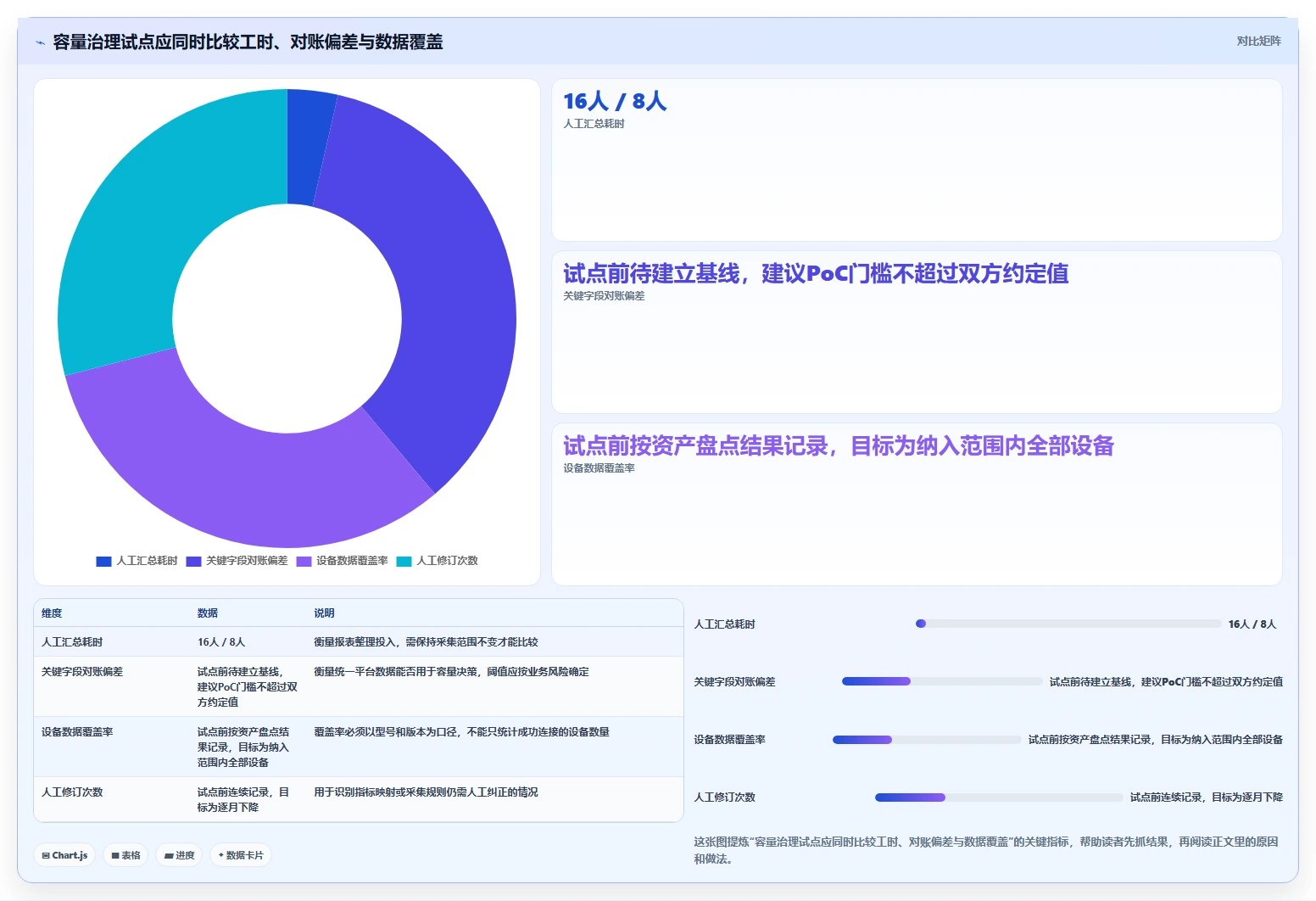This screenshot has width=1316, height=901.
Task: Click 设备数据覆盖率 caption in the third card
Action: (599, 468)
